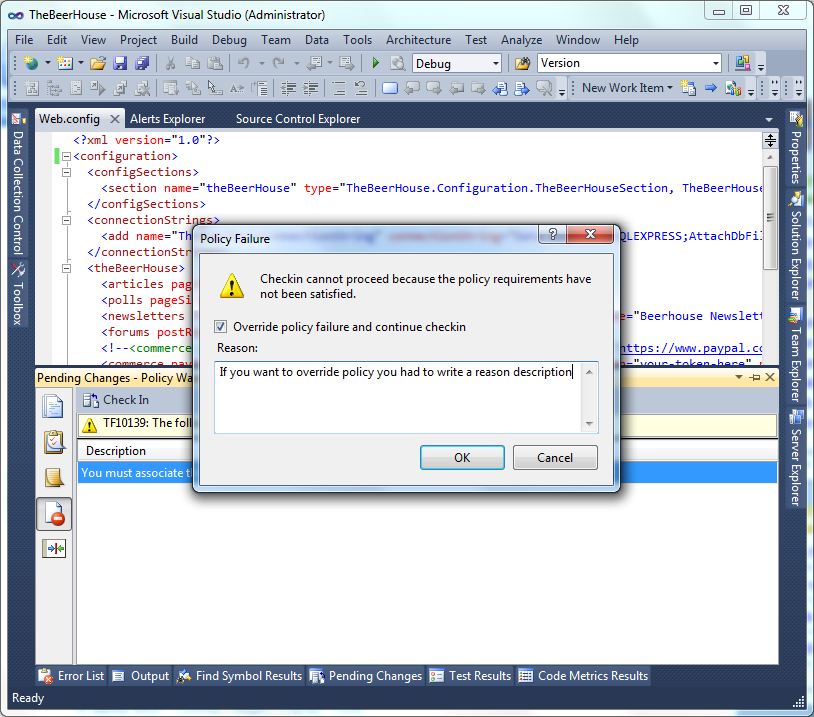Viewport: 814px width, 717px height.
Task: Open the Policy Warnings channel icon
Action: click(x=53, y=514)
